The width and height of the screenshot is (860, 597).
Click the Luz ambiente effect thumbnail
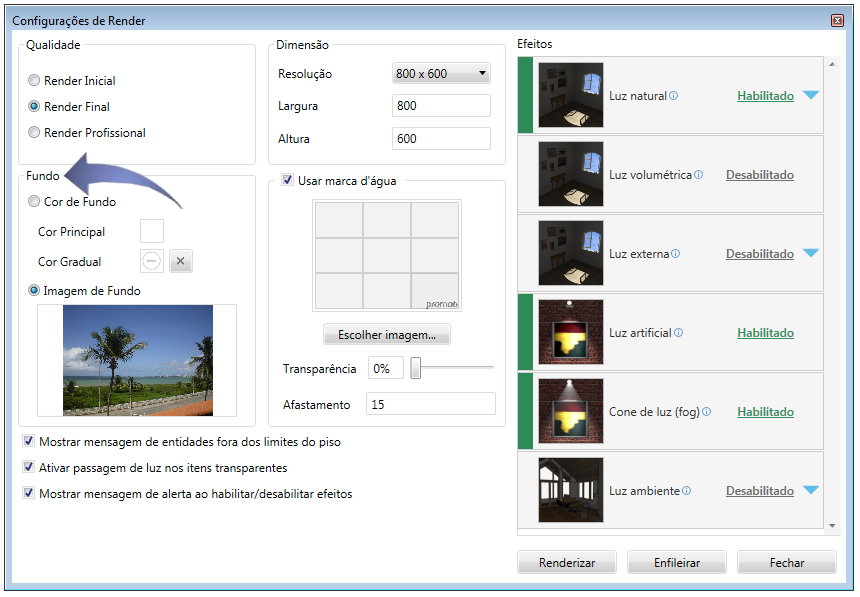(x=570, y=490)
